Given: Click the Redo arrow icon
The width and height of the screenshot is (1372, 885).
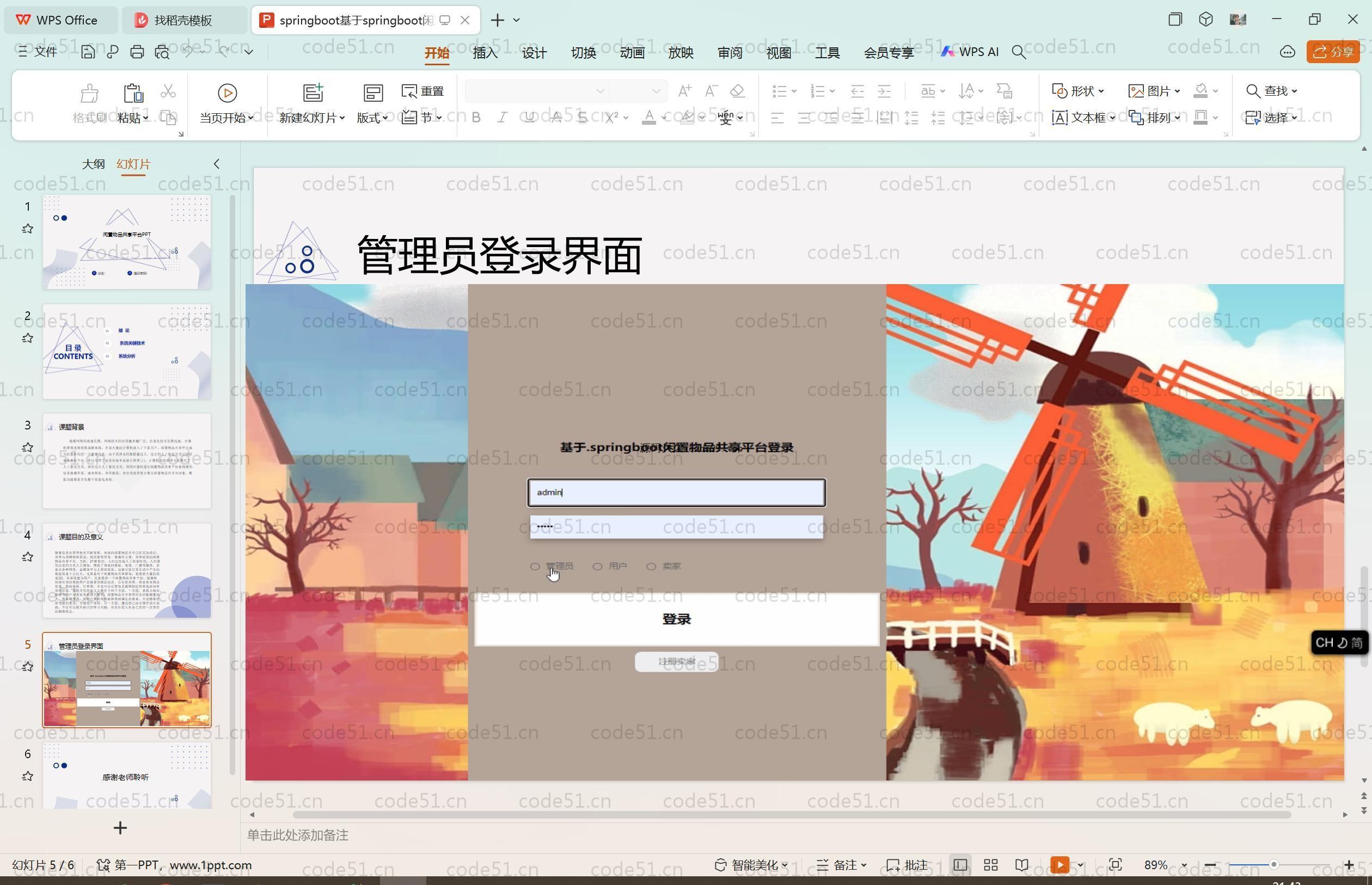Looking at the screenshot, I should (x=224, y=52).
